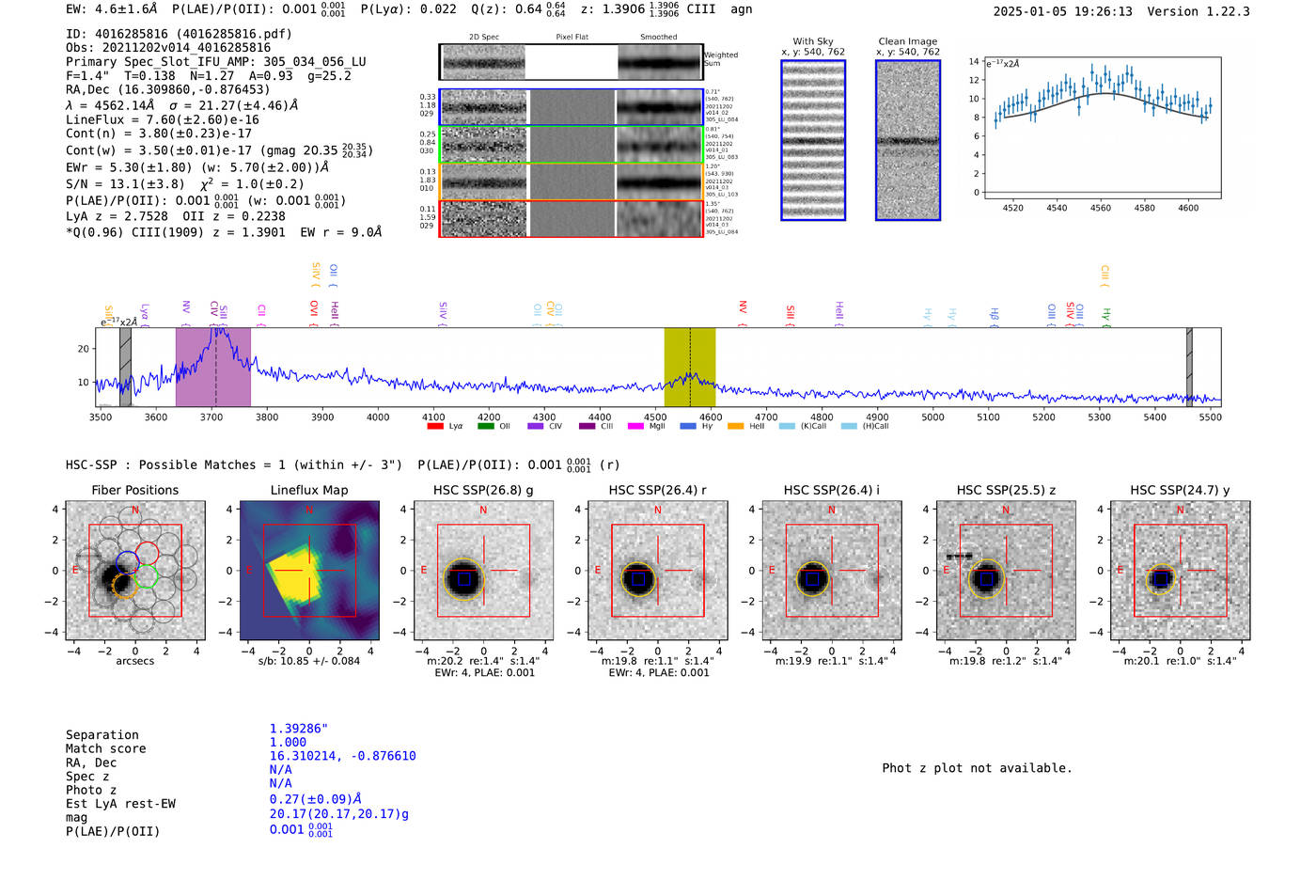This screenshot has width=1316, height=896.
Task: Click the red Lyα legend swatch
Action: (x=434, y=426)
